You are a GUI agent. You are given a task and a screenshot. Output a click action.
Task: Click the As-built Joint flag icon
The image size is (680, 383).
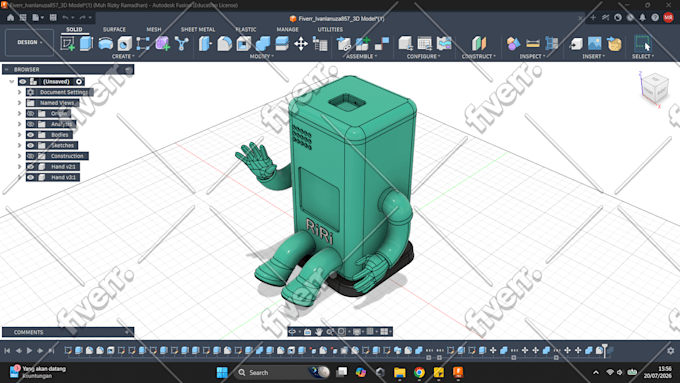pyautogui.click(x=382, y=43)
